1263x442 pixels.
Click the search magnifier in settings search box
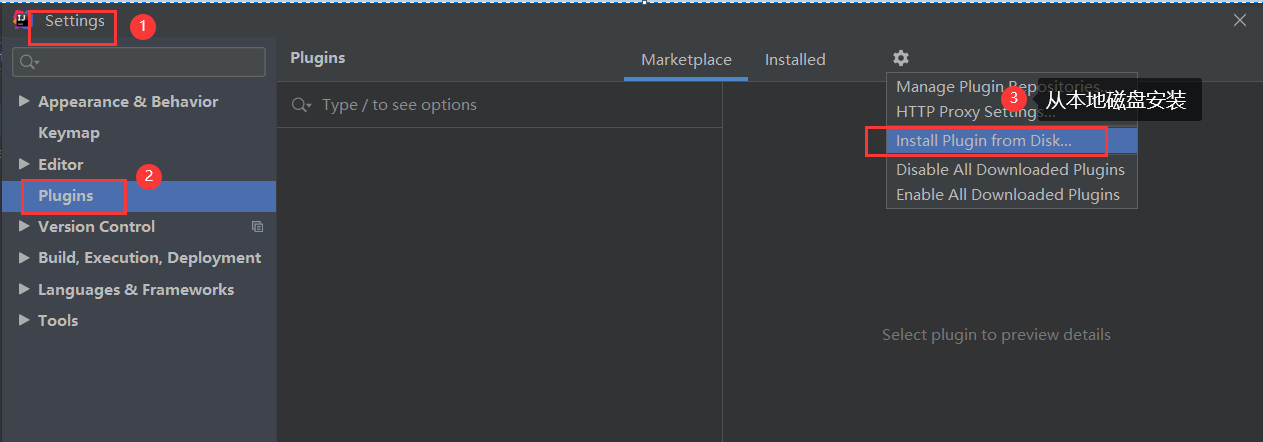[29, 62]
